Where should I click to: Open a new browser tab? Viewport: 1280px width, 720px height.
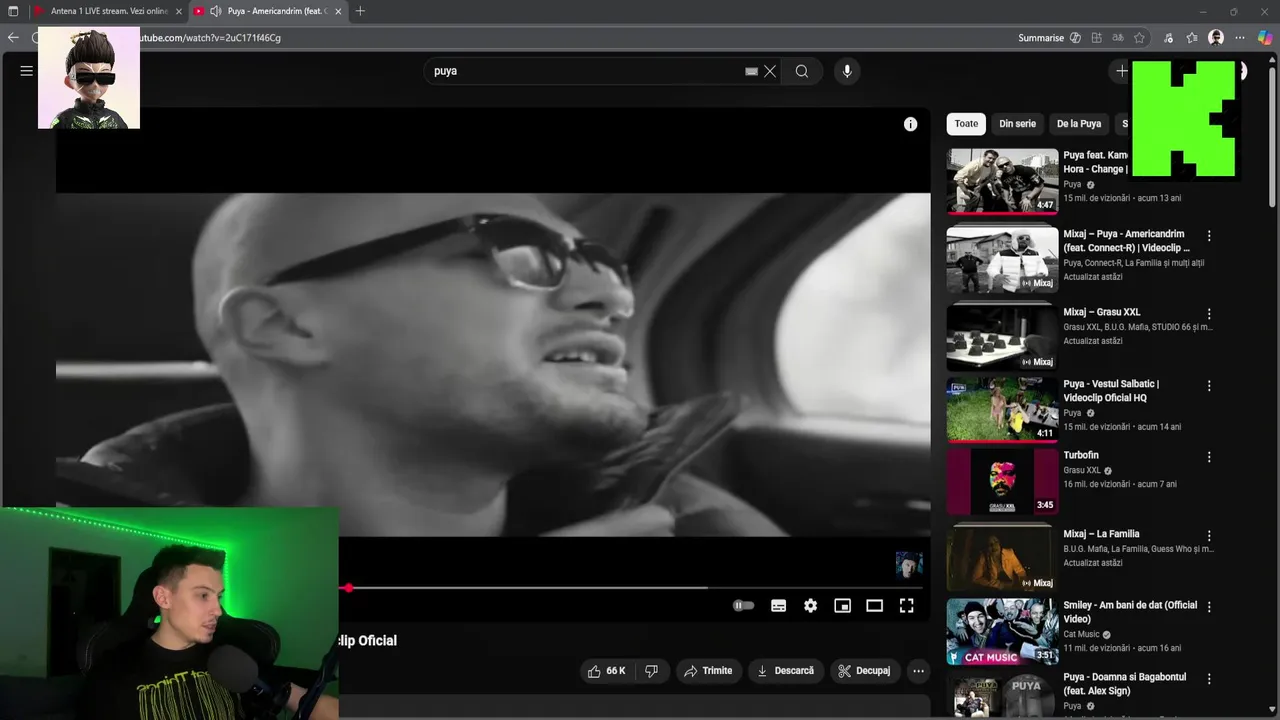360,11
